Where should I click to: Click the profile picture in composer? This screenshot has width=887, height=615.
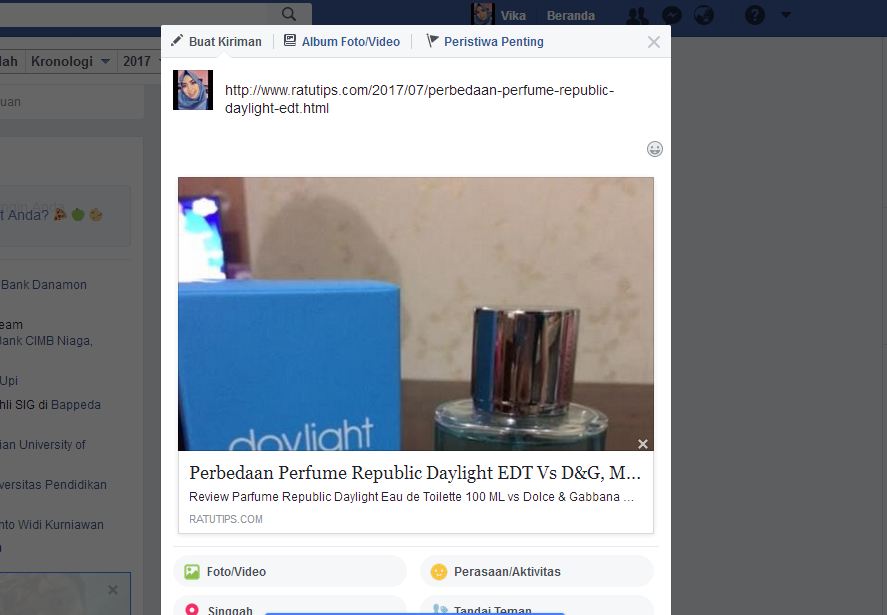pyautogui.click(x=193, y=90)
